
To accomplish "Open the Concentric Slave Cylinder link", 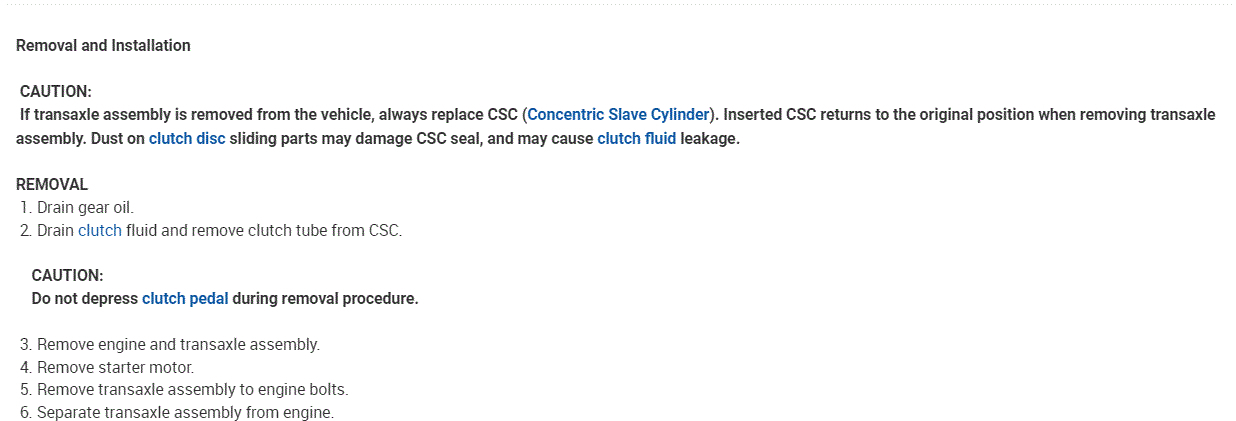I will pos(618,114).
